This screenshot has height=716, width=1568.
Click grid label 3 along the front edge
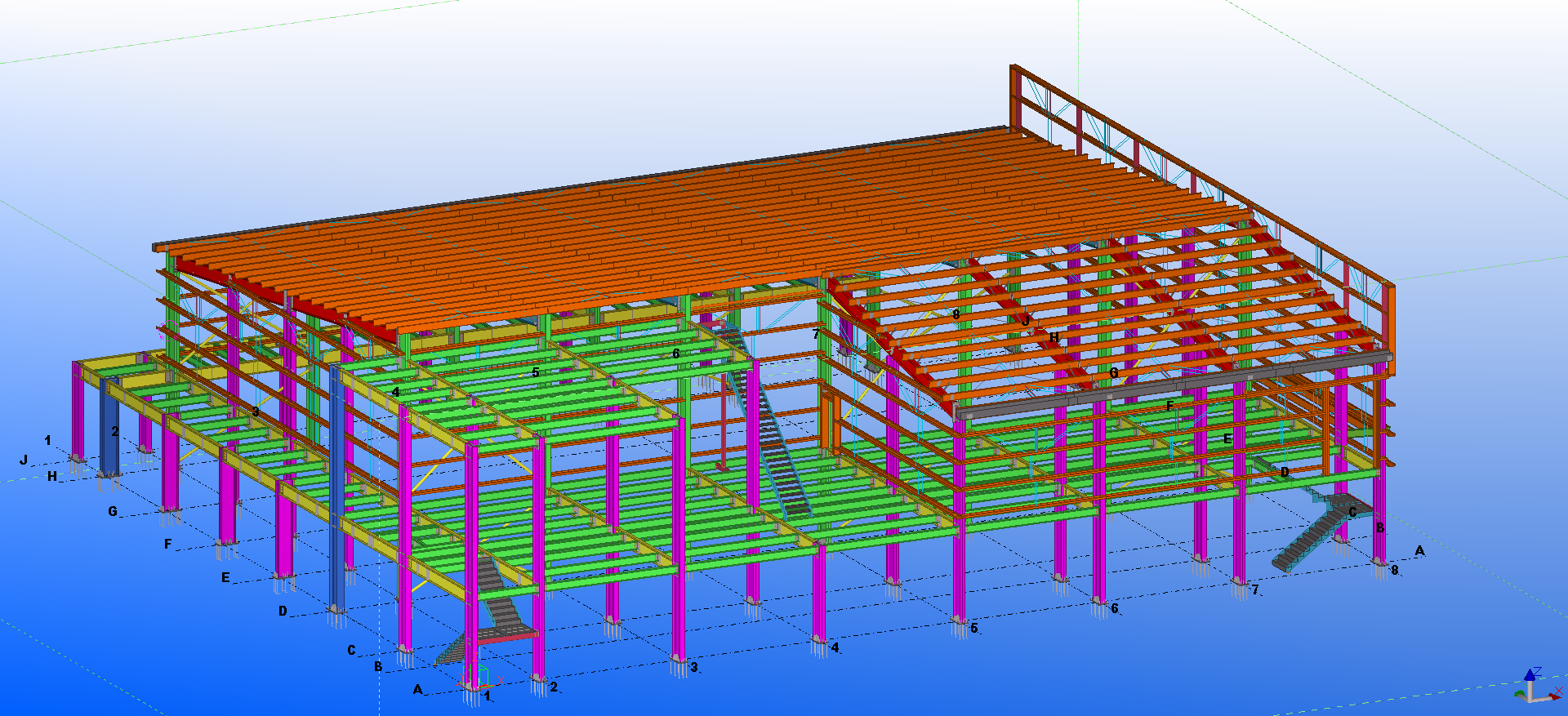click(x=694, y=667)
